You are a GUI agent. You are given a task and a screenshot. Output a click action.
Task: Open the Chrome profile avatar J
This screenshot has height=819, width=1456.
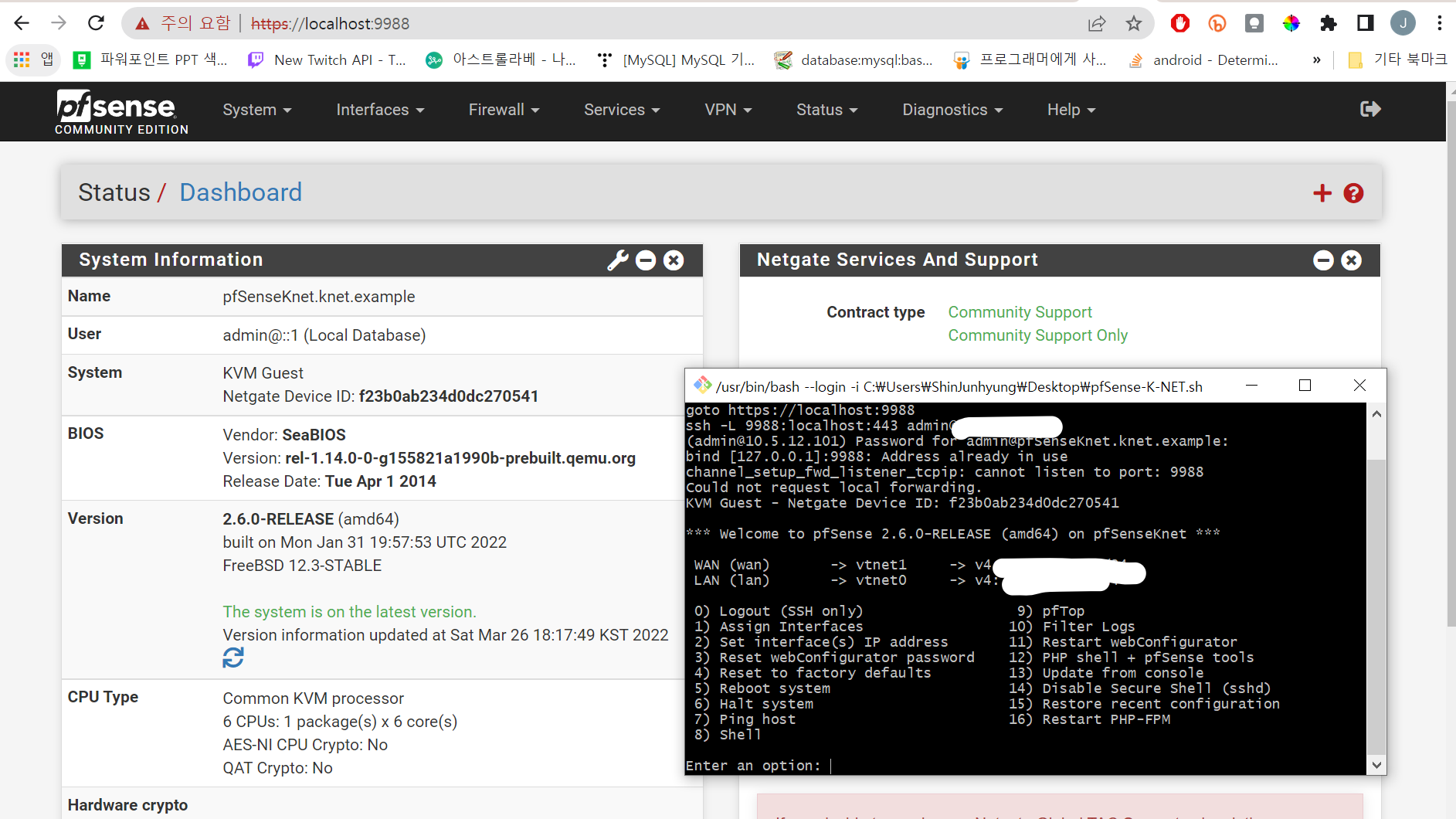[x=1403, y=23]
